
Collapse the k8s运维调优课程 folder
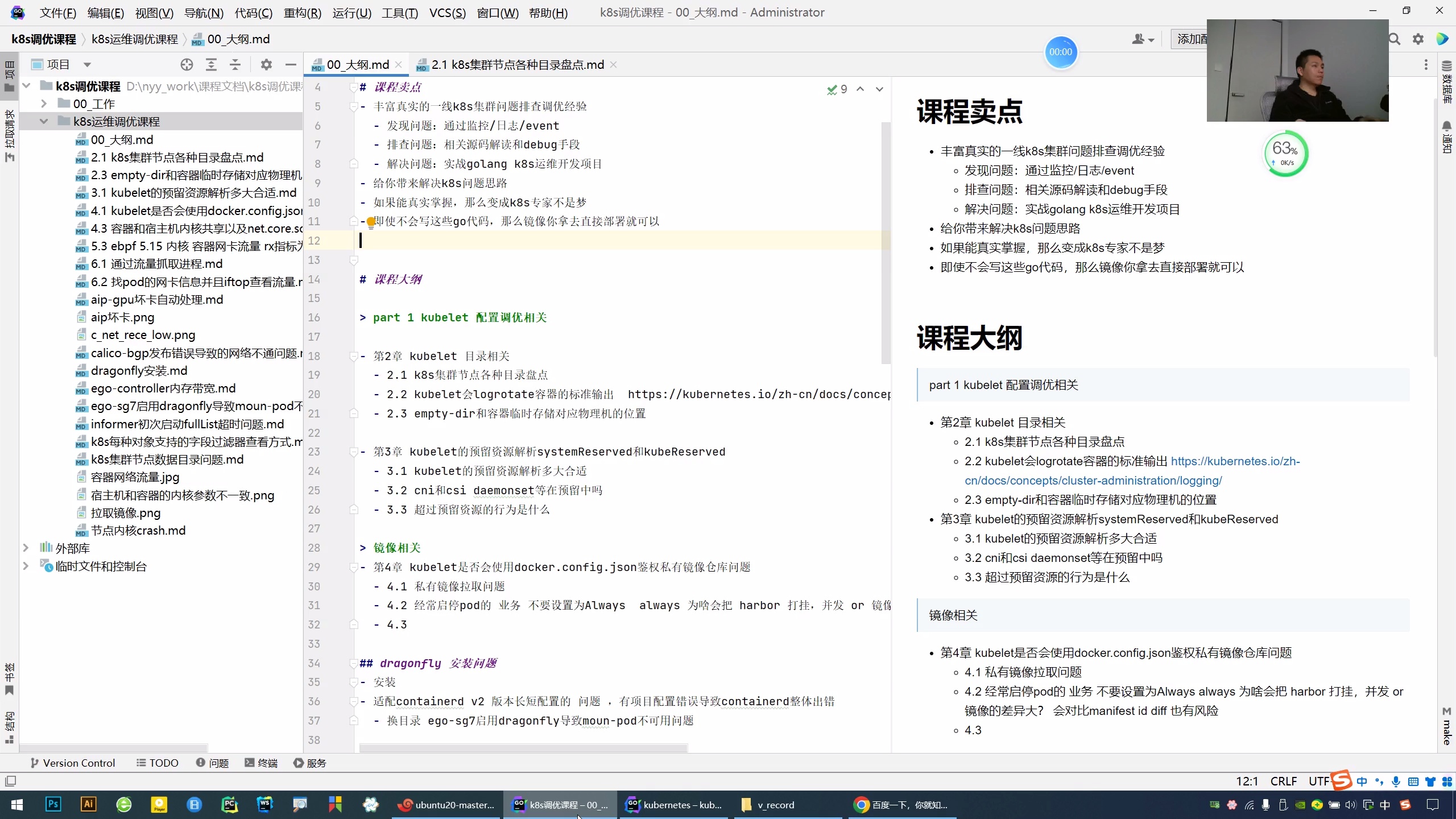tap(44, 121)
